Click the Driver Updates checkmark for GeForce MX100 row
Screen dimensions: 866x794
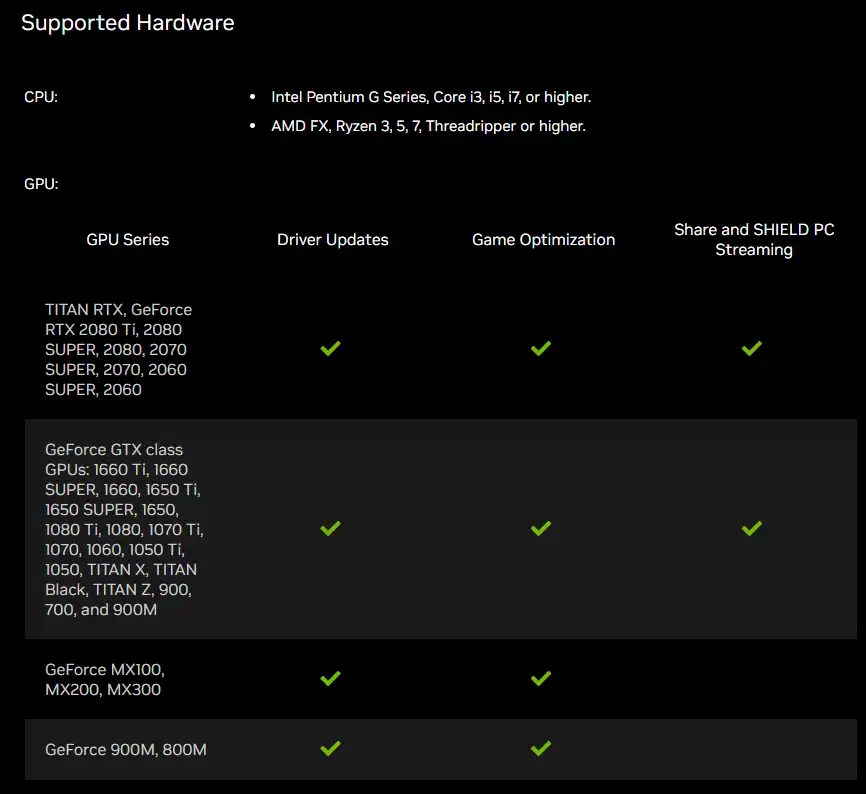coord(330,678)
